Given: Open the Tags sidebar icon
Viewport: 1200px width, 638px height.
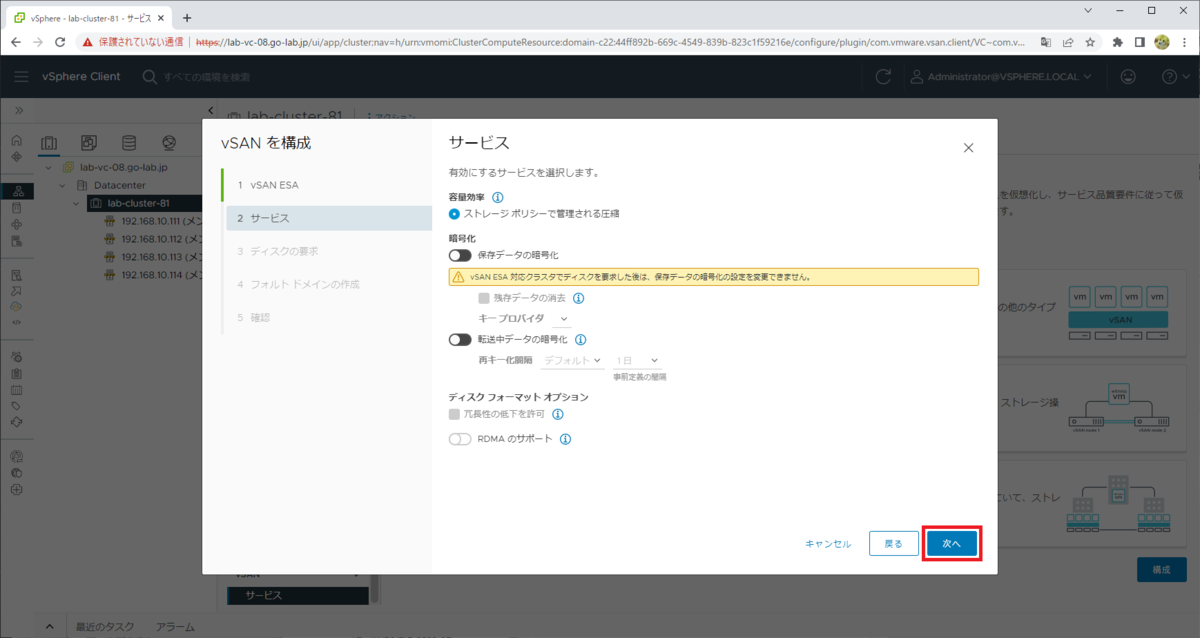Looking at the screenshot, I should 17,405.
